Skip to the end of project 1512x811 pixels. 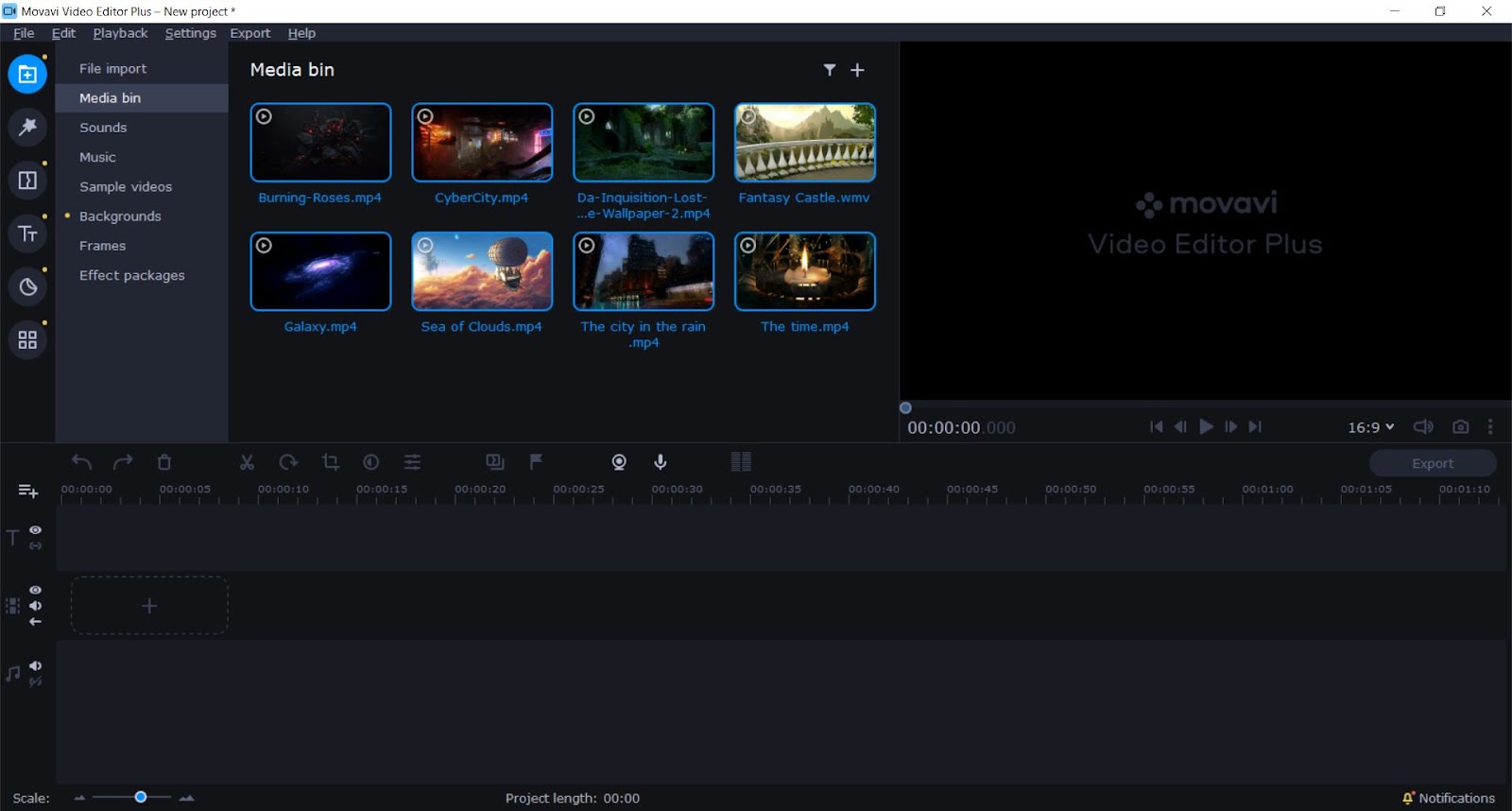coord(1255,427)
